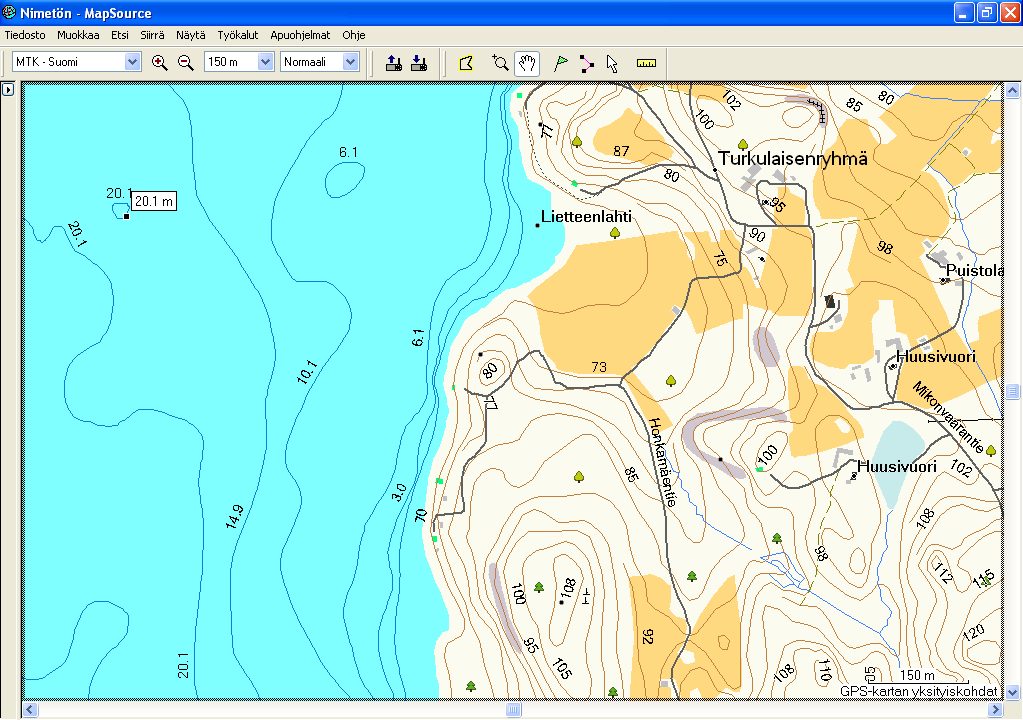Expand the collapsed left side panel

click(7, 90)
